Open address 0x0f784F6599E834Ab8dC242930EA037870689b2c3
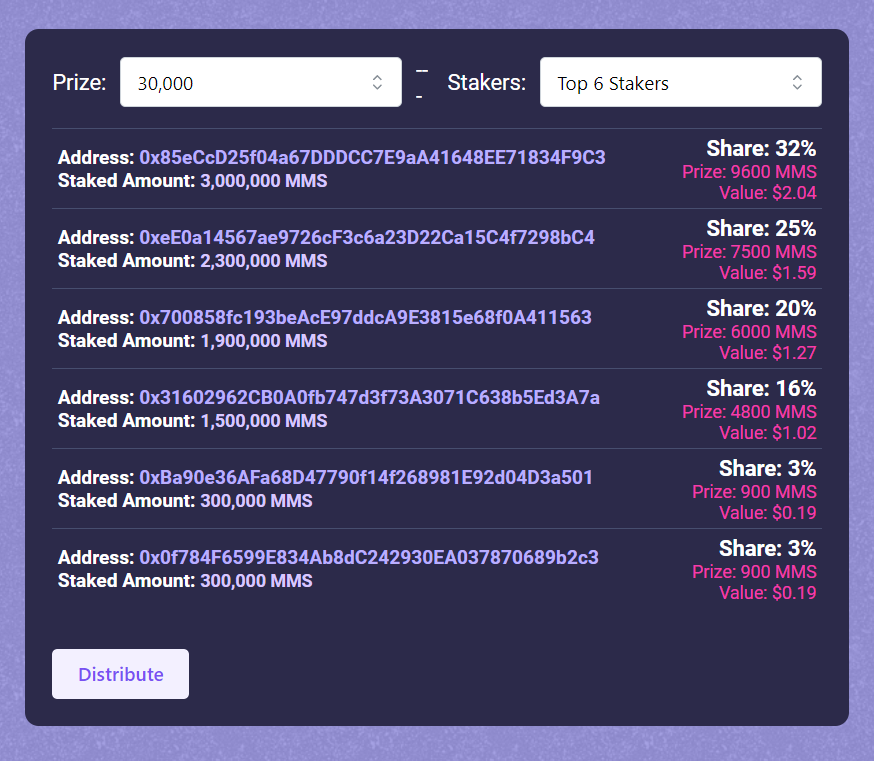Image resolution: width=874 pixels, height=761 pixels. 368,558
